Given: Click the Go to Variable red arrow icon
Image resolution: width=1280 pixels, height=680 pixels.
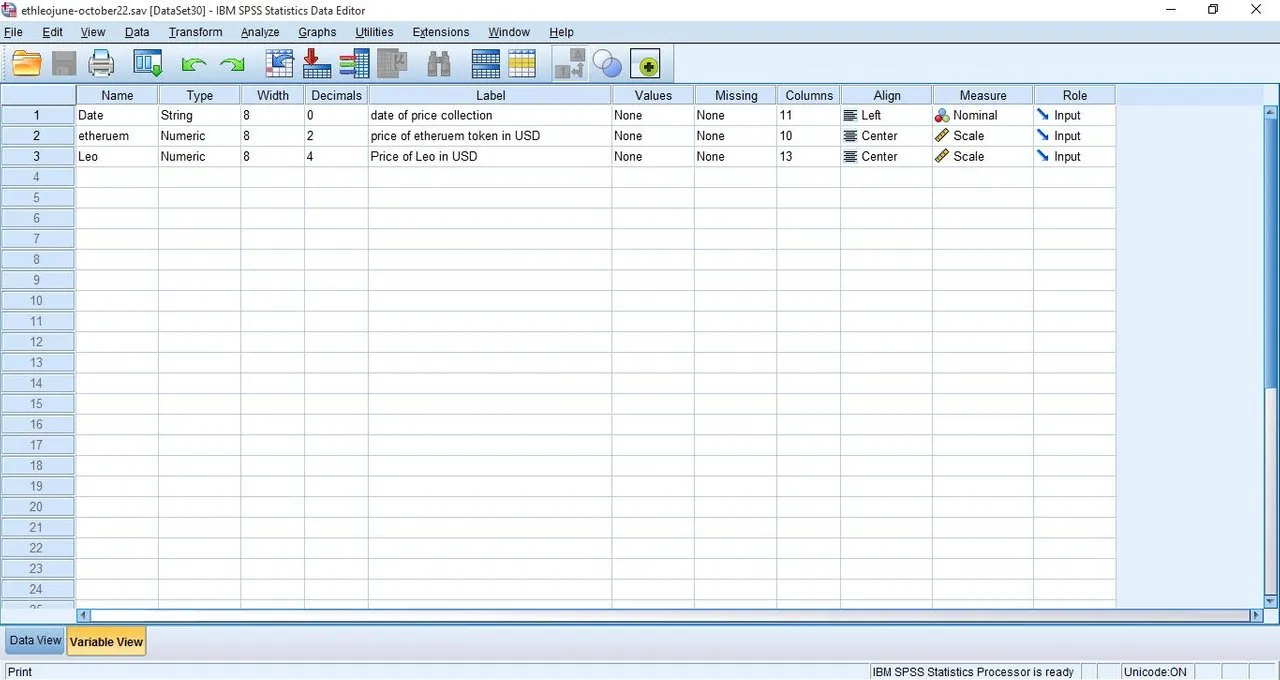Looking at the screenshot, I should coord(317,65).
